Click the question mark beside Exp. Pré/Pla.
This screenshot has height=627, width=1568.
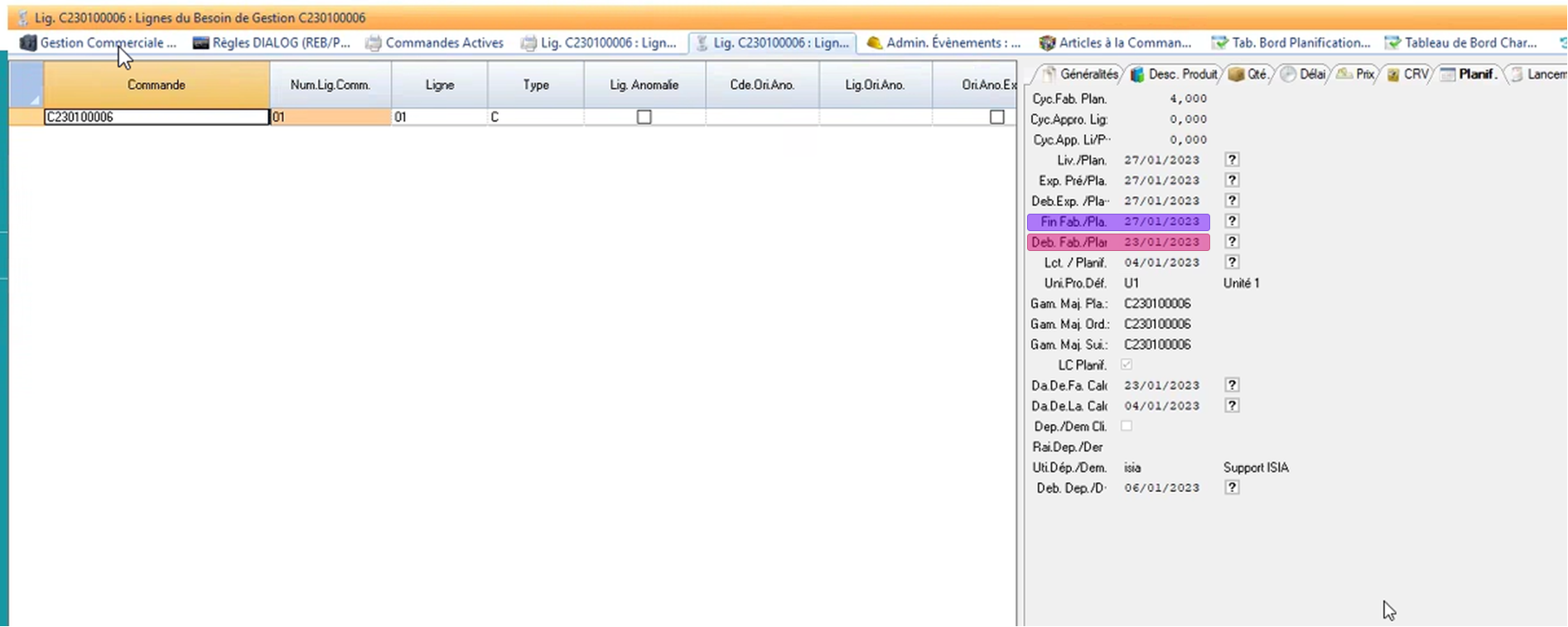pos(1232,181)
